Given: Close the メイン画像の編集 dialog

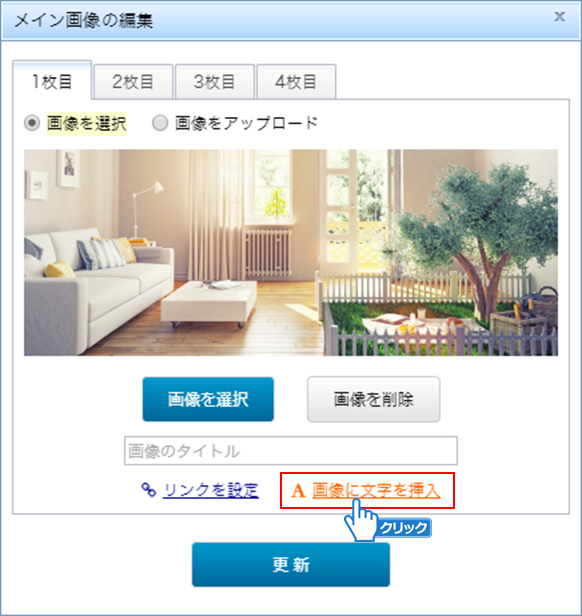Looking at the screenshot, I should pos(559,17).
